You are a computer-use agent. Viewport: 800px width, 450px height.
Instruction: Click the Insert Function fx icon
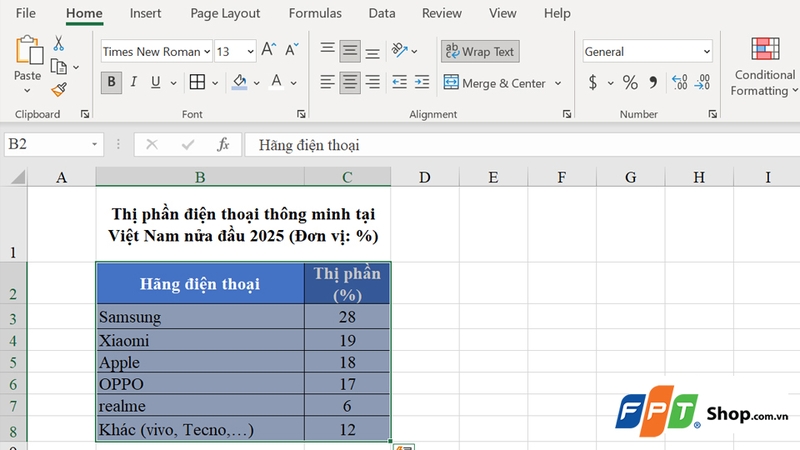click(223, 144)
